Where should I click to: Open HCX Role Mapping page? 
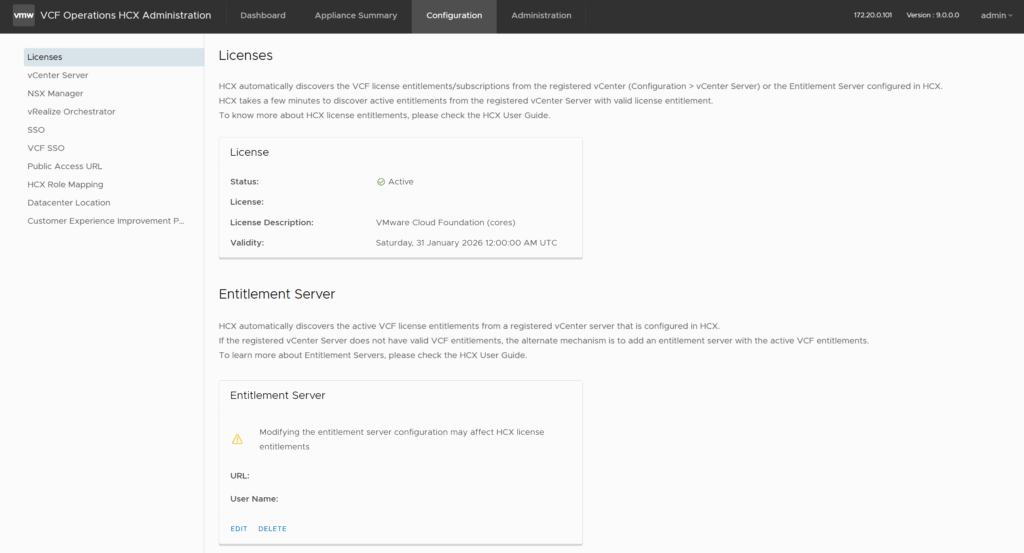(65, 184)
